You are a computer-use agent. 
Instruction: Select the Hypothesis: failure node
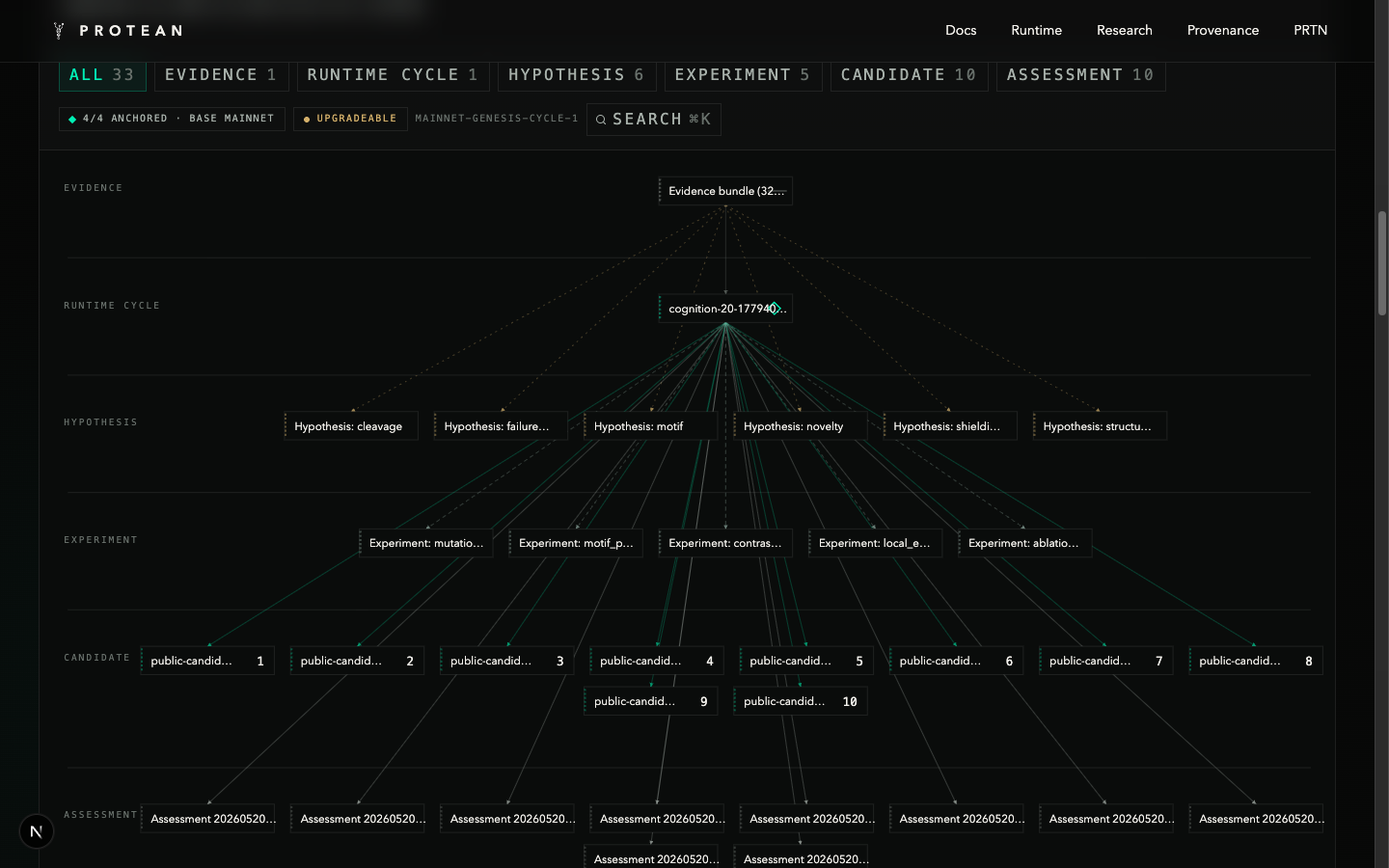(501, 426)
